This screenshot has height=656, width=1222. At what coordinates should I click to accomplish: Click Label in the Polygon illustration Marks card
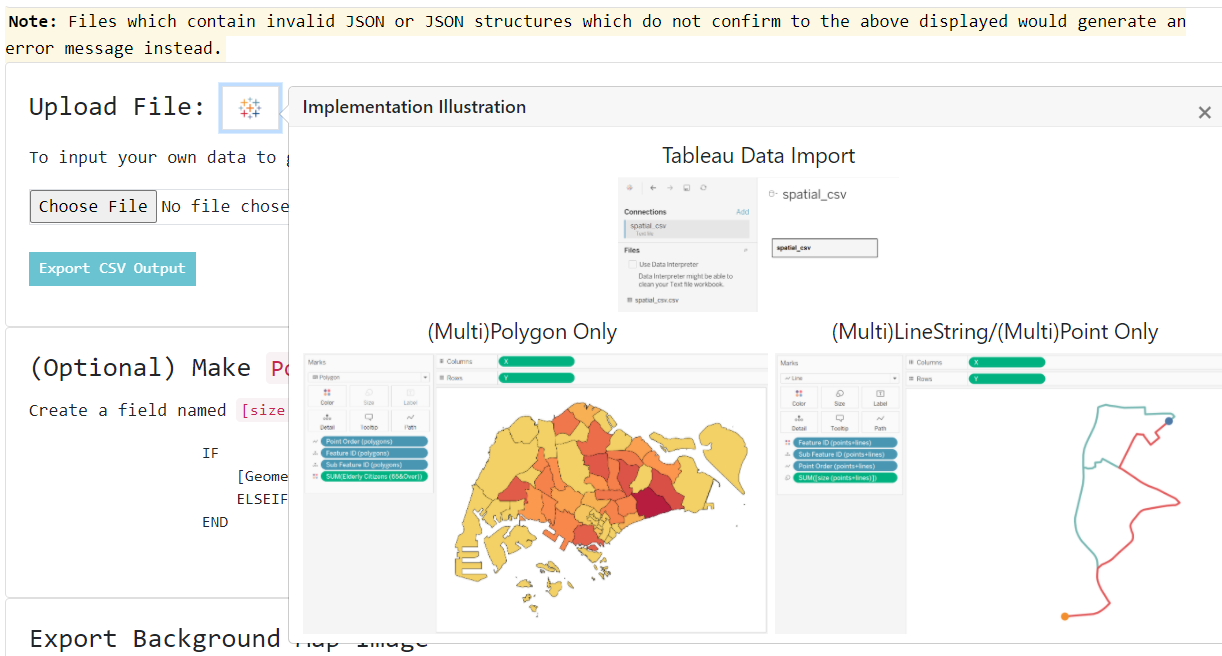pos(410,397)
